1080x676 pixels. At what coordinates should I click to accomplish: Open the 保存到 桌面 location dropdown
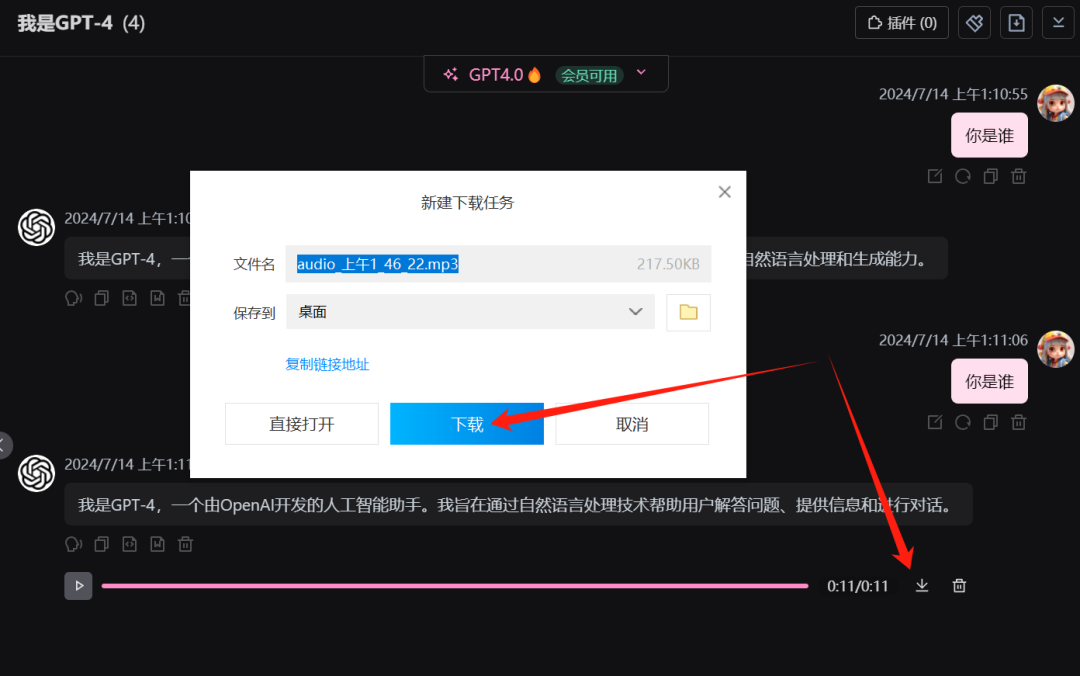(470, 312)
